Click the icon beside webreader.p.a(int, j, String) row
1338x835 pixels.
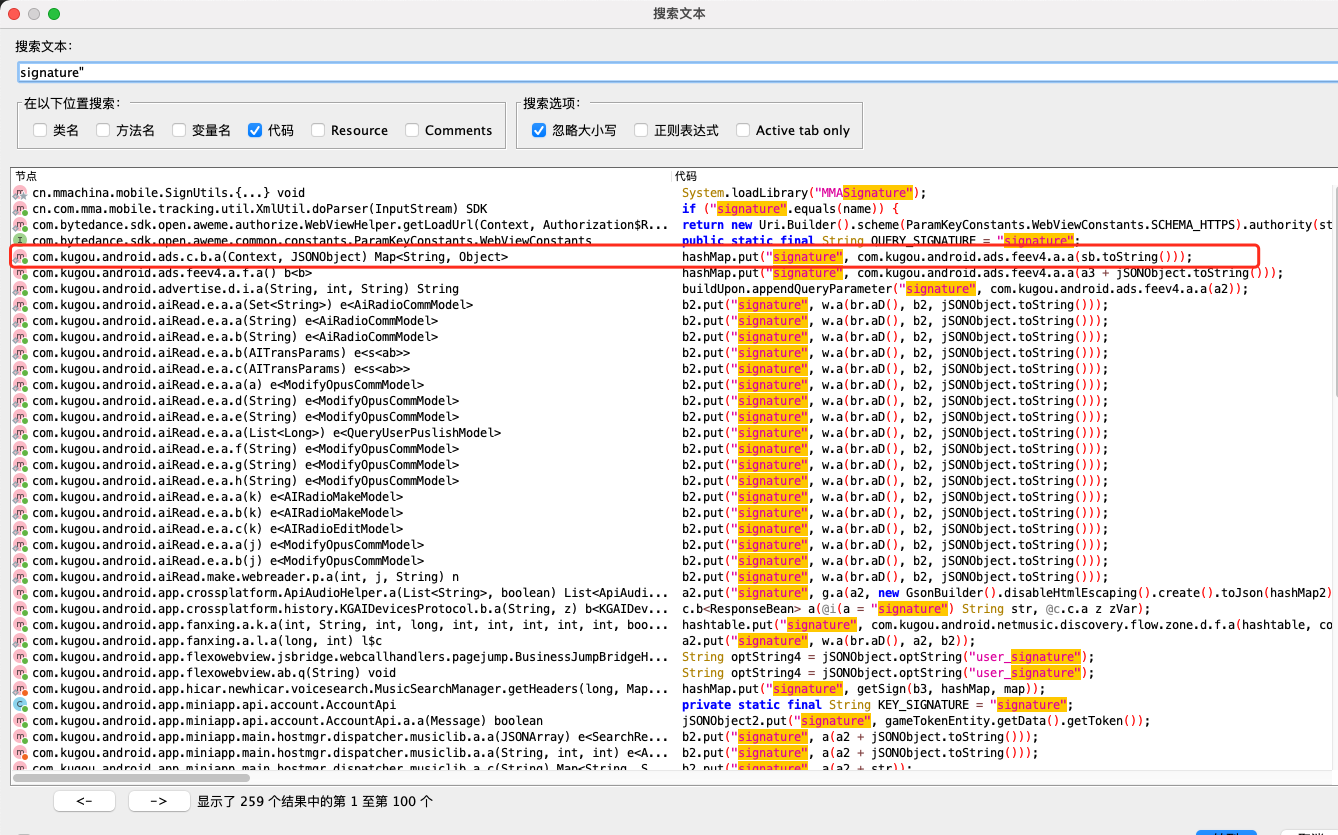[20, 577]
